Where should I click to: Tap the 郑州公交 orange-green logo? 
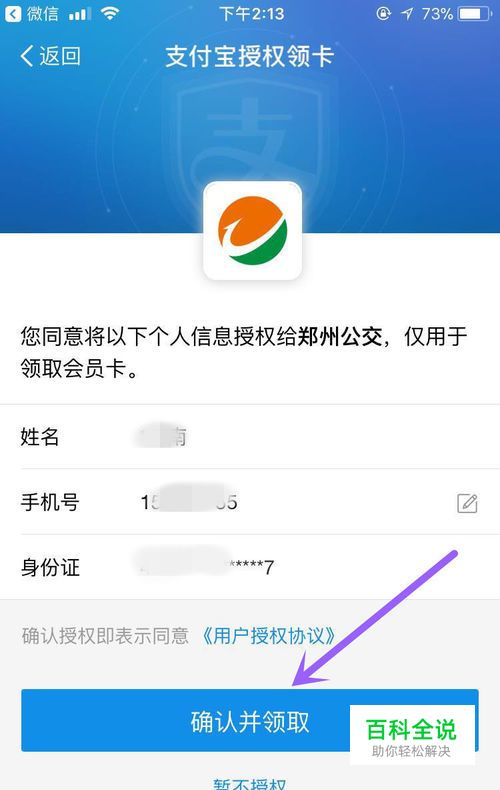pos(253,231)
